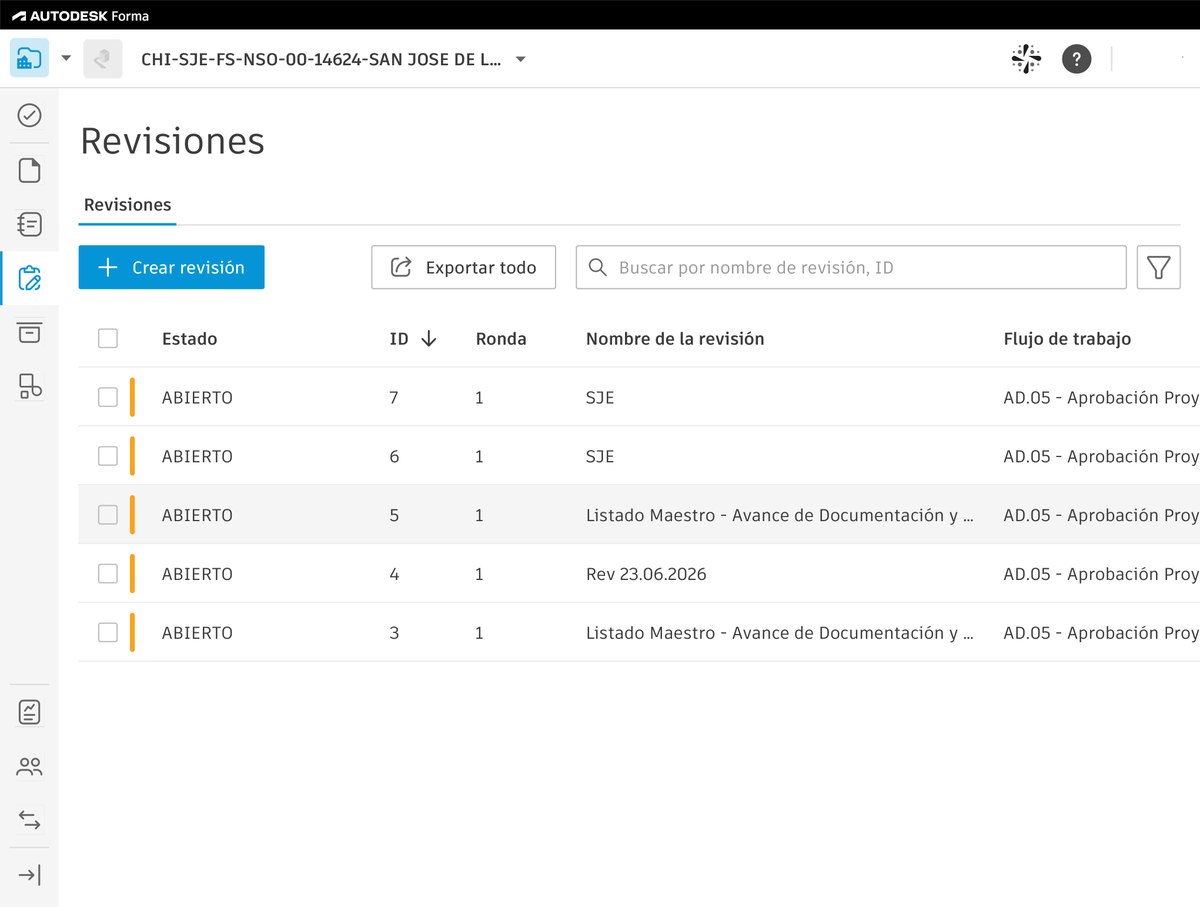The height and width of the screenshot is (907, 1200).
Task: Expand the CHI-SJE-FS project selector dropdown
Action: (520, 59)
